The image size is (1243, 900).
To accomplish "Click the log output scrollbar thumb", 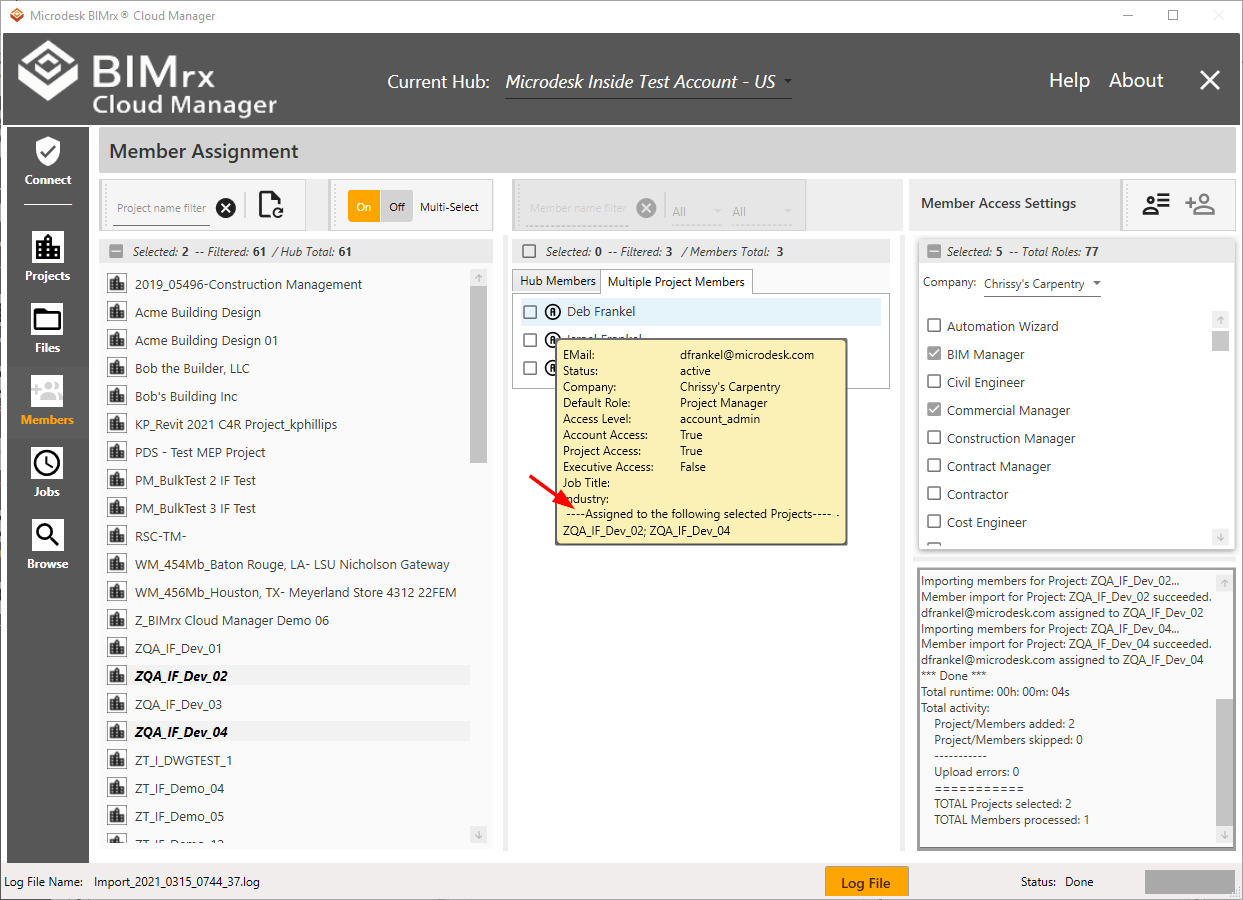I will 1225,761.
